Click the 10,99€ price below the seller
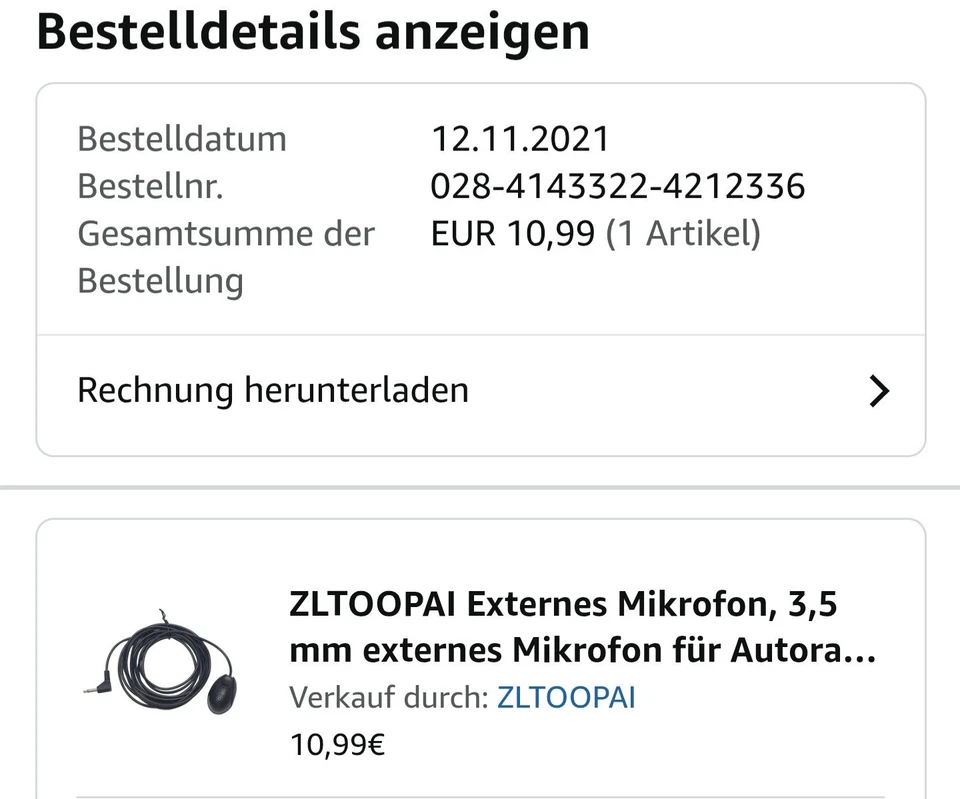Image resolution: width=960 pixels, height=799 pixels. pyautogui.click(x=337, y=743)
